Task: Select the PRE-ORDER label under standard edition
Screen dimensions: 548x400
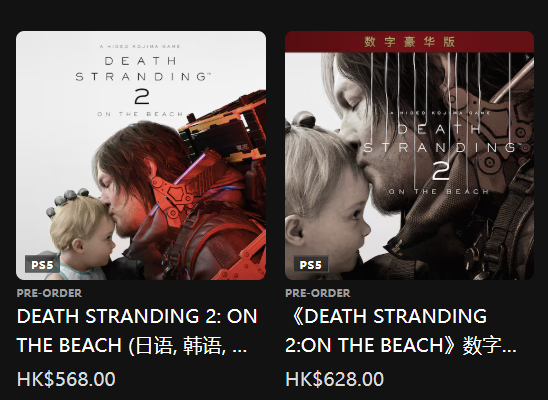Action: click(x=49, y=293)
